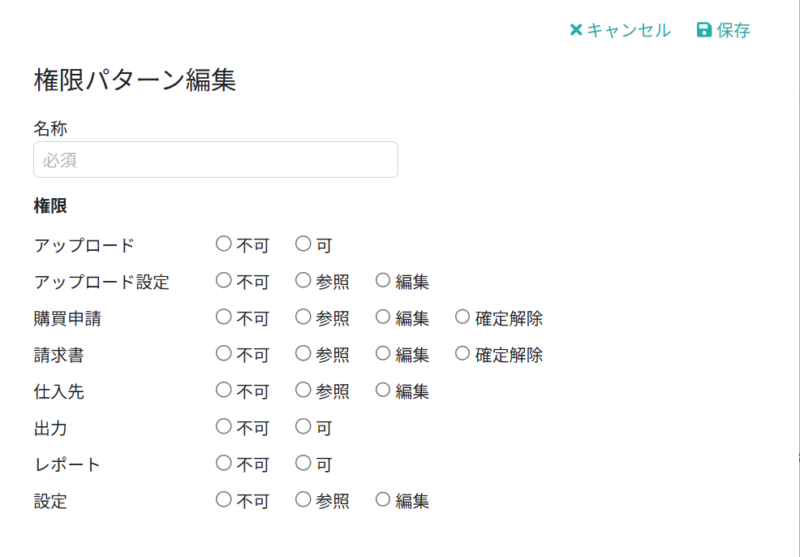Viewport: 800px width, 557px height.
Task: Click the アップロード設定 row label
Action: pyautogui.click(x=102, y=282)
